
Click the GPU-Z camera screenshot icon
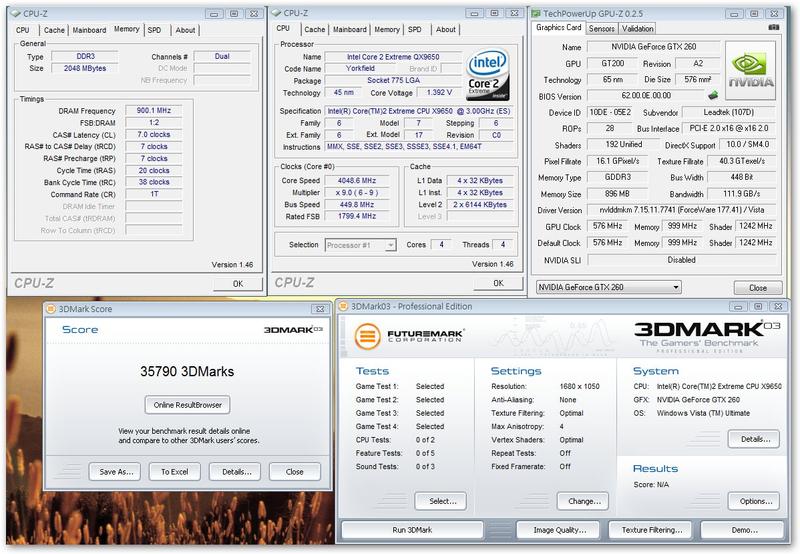click(774, 28)
